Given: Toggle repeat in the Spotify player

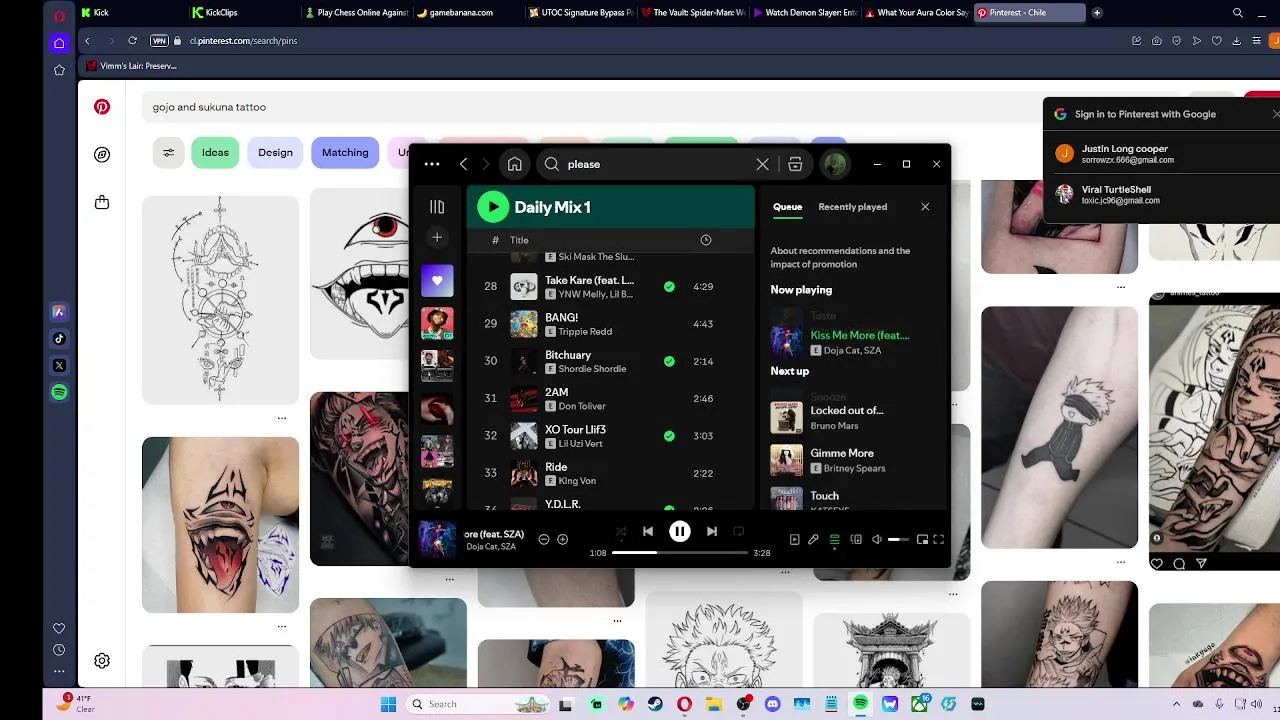Looking at the screenshot, I should [739, 532].
